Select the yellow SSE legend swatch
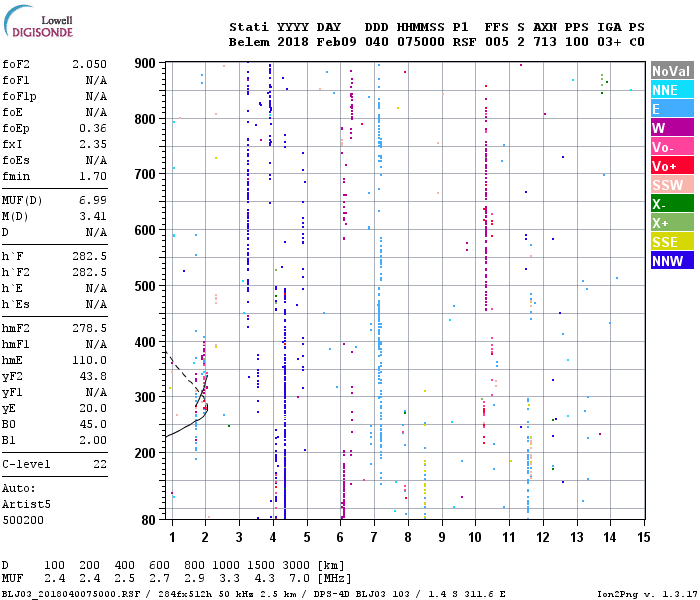 click(672, 242)
